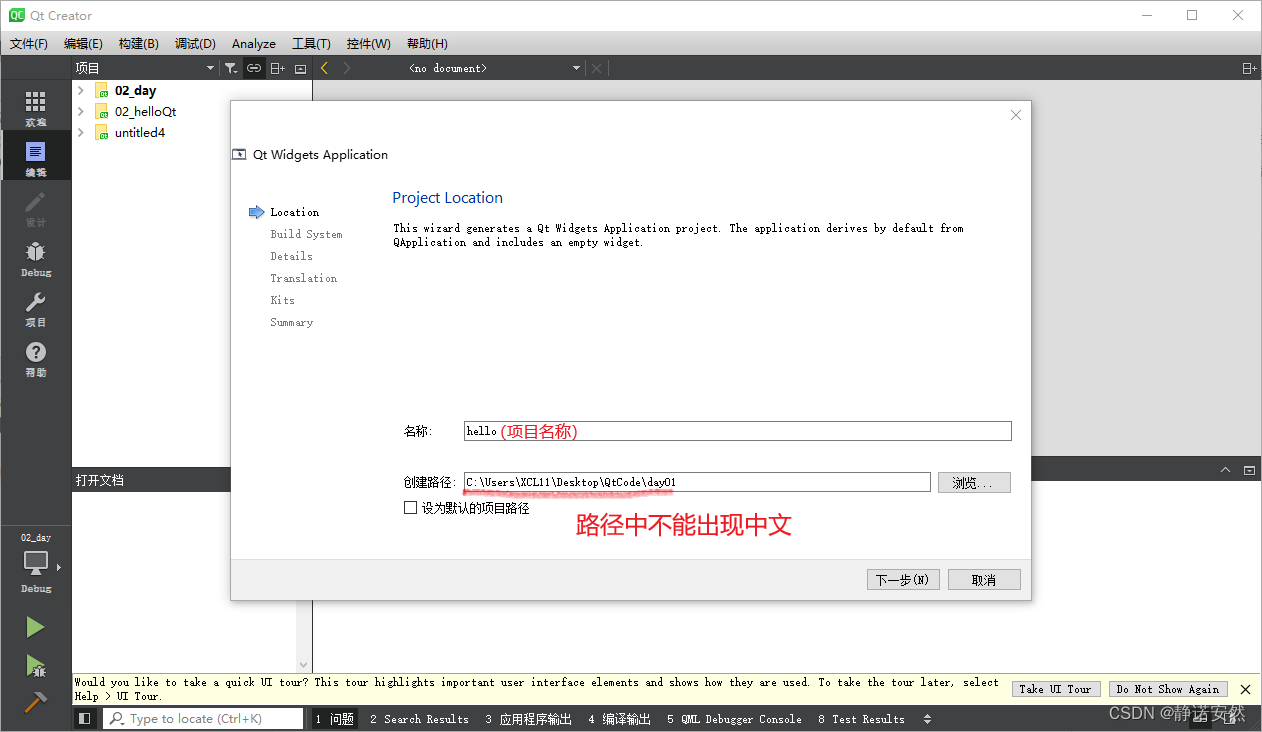Viewport: 1262px width, 732px height.
Task: Open the 工具(T) menu
Action: [311, 43]
